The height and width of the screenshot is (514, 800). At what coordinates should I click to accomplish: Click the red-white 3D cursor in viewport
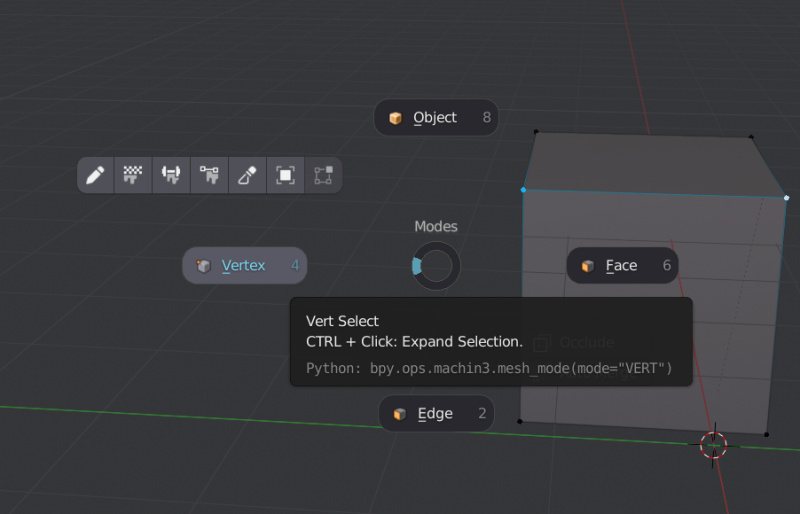713,445
